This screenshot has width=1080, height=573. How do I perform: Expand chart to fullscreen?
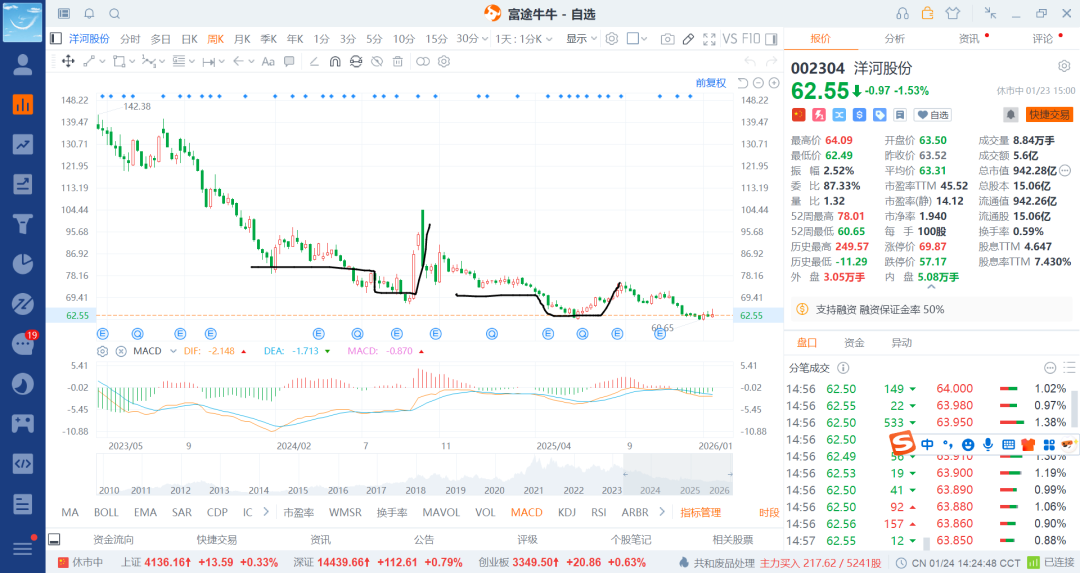709,39
